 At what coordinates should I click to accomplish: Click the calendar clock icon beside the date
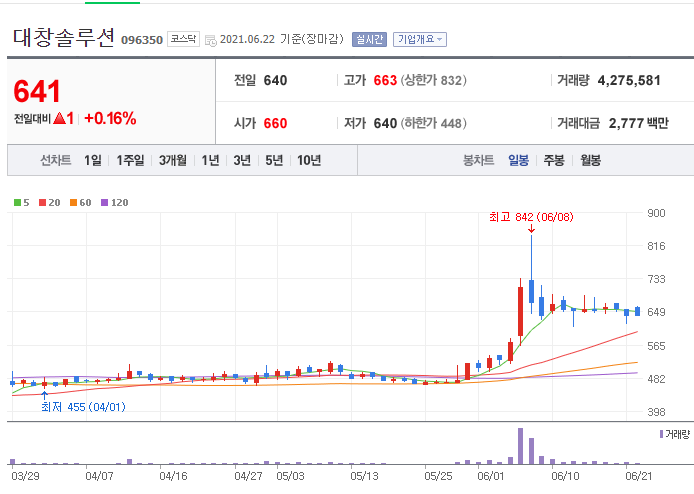coord(211,40)
